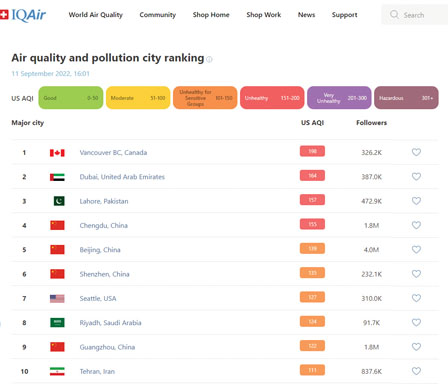Toggle favorite heart for Tehran, Iran
448x384 pixels.
tap(416, 371)
